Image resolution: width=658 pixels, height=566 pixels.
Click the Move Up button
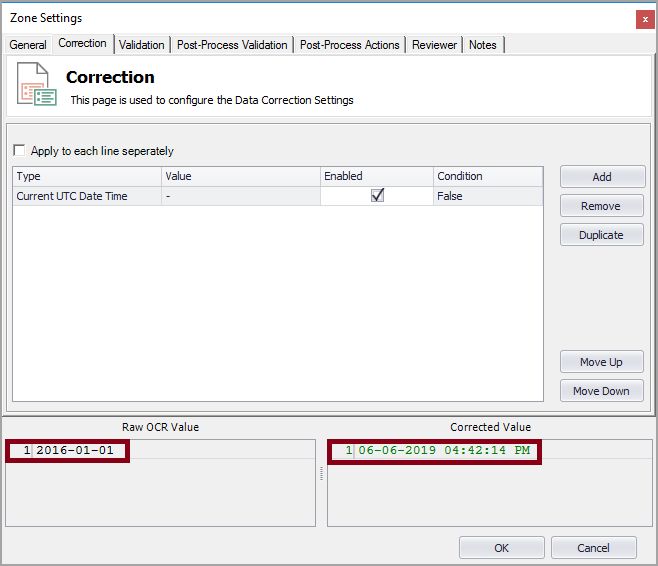point(602,362)
